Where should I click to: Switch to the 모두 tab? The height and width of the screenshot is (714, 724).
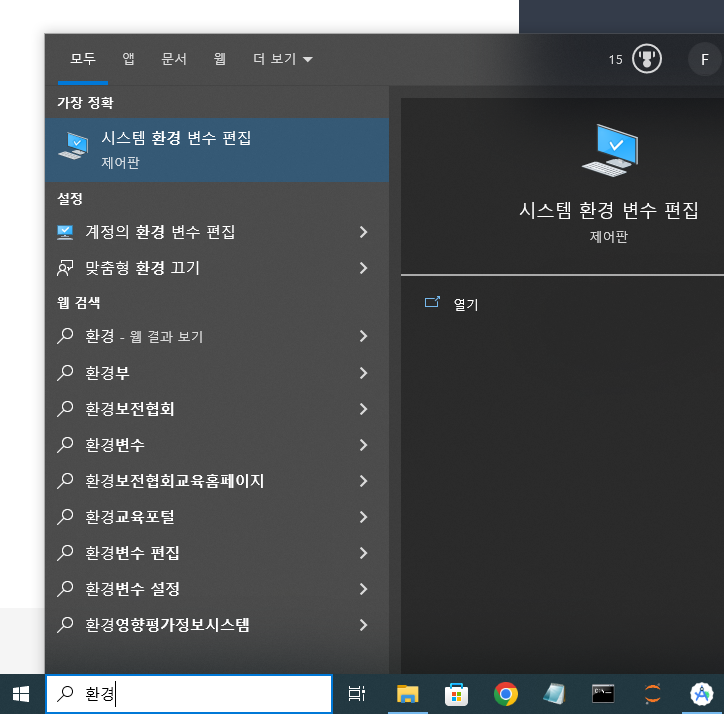[x=83, y=59]
